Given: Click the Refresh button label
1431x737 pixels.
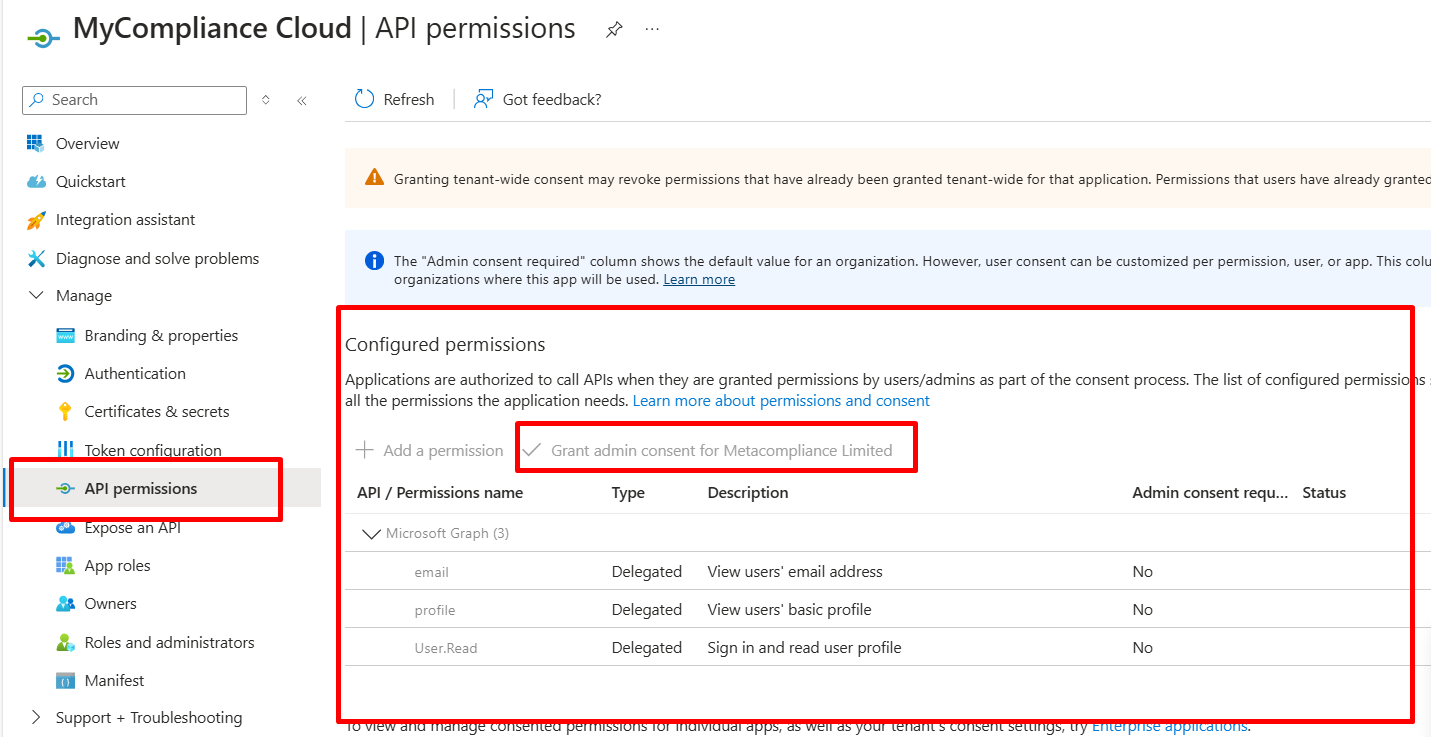Looking at the screenshot, I should [x=409, y=99].
